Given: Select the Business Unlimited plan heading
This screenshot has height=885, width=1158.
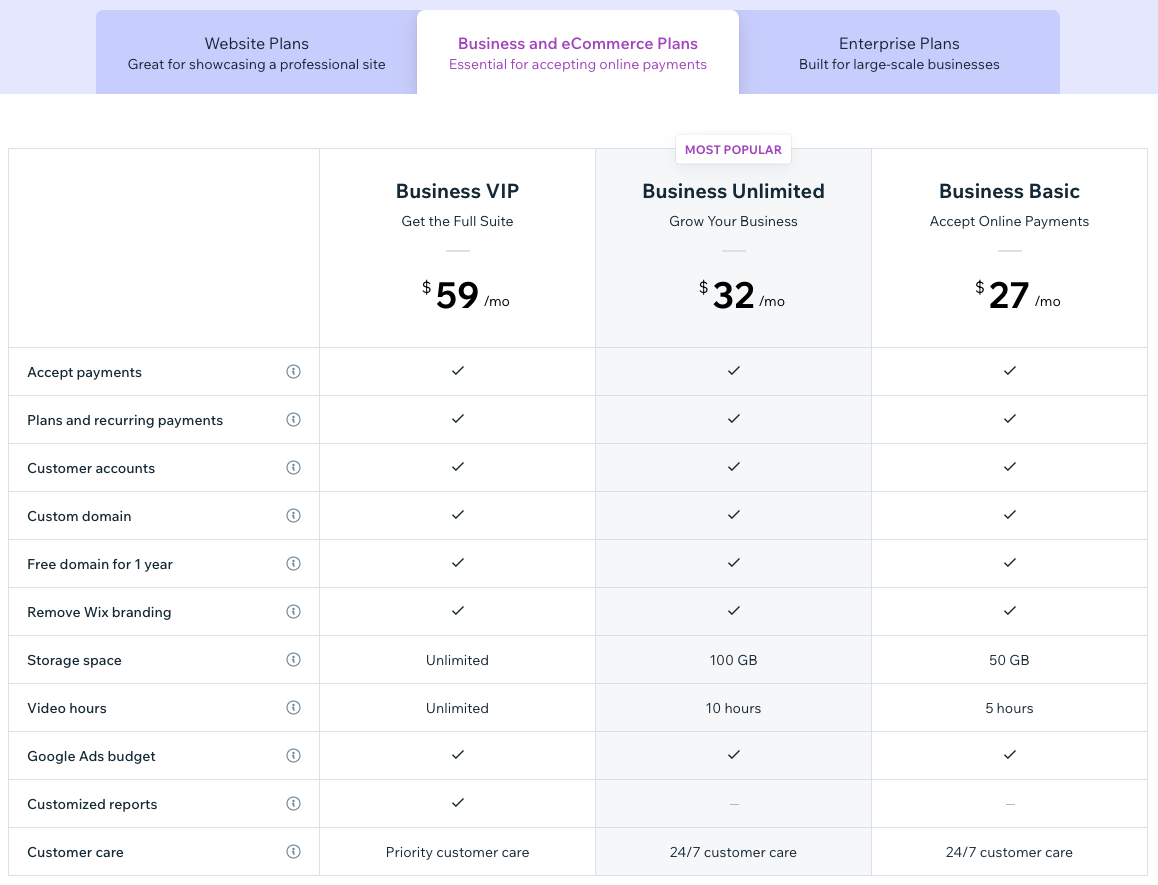Looking at the screenshot, I should pyautogui.click(x=733, y=191).
